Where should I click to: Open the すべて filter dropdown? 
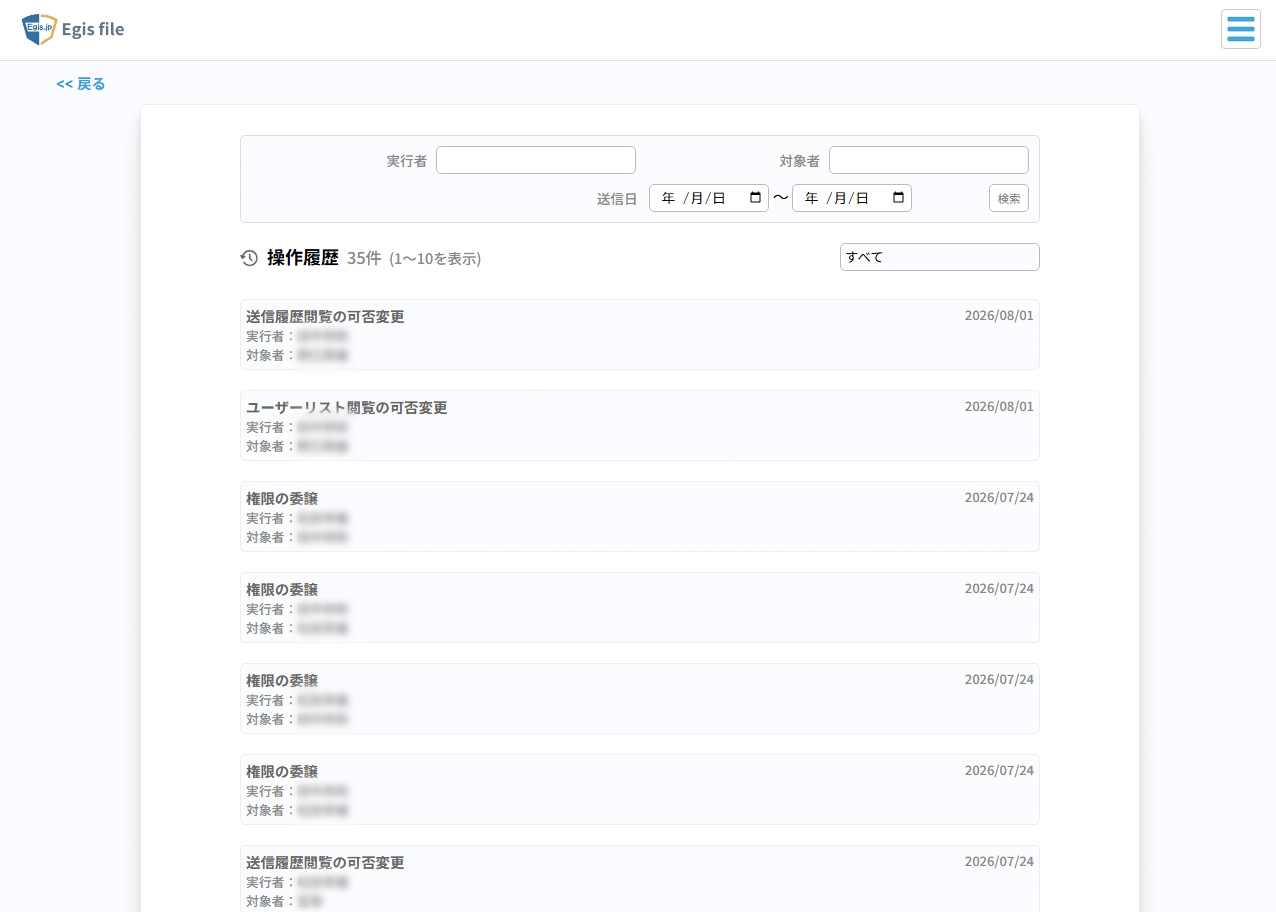pos(940,257)
